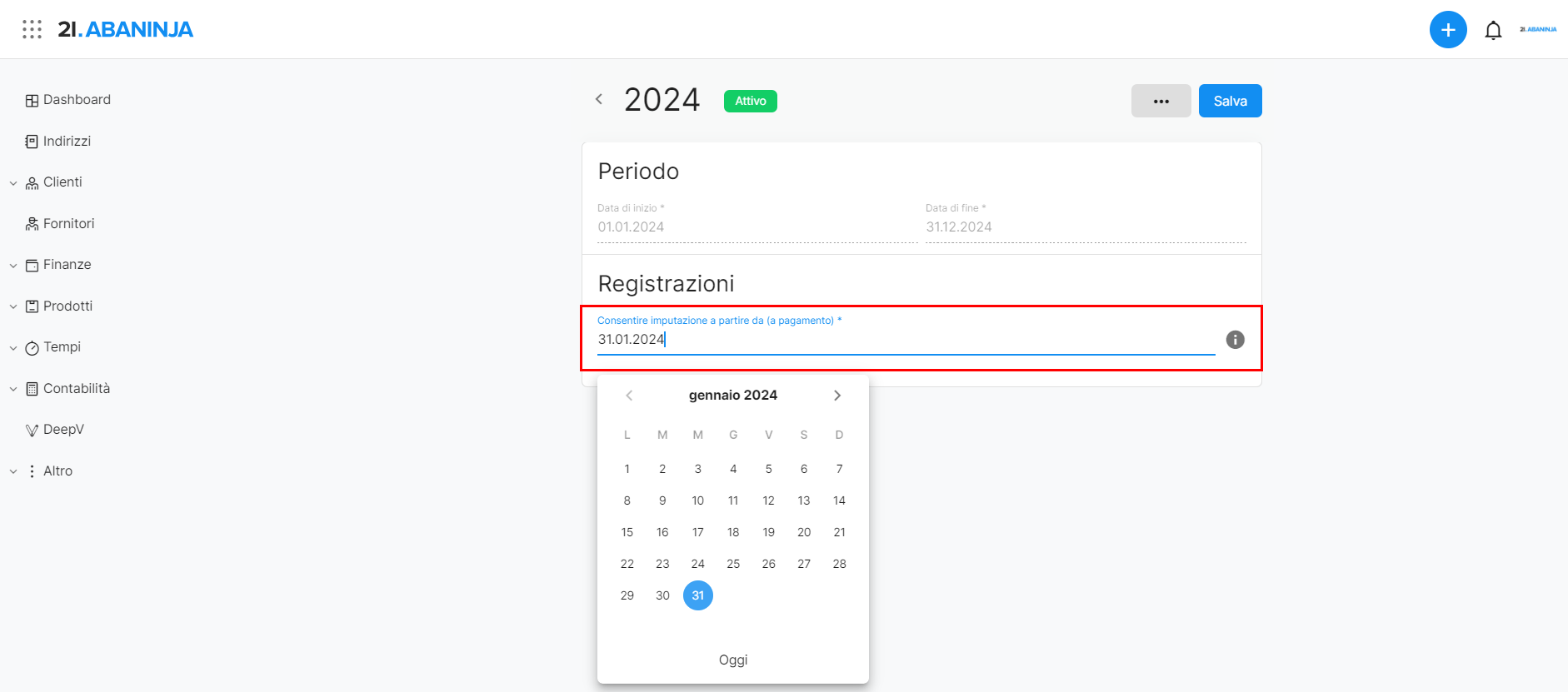The width and height of the screenshot is (1568, 692).
Task: Expand the Contabilità sidebar group
Action: pos(13,389)
